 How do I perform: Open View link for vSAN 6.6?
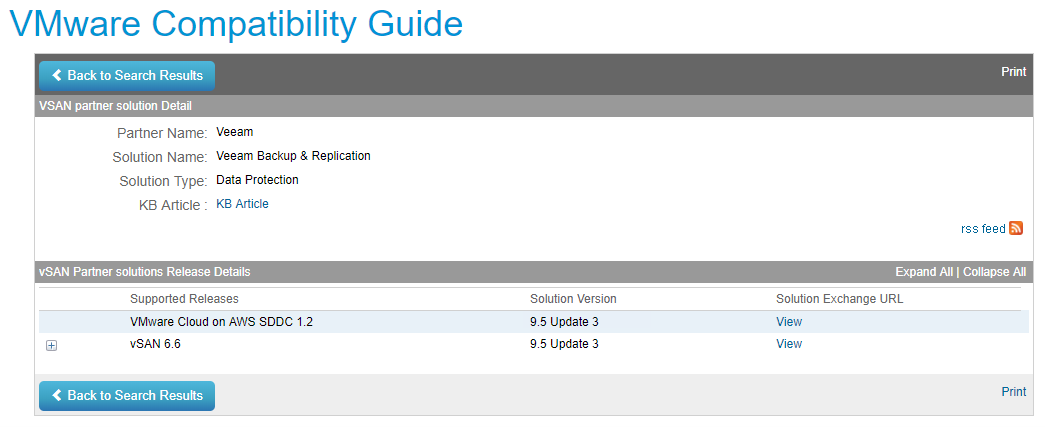(789, 344)
